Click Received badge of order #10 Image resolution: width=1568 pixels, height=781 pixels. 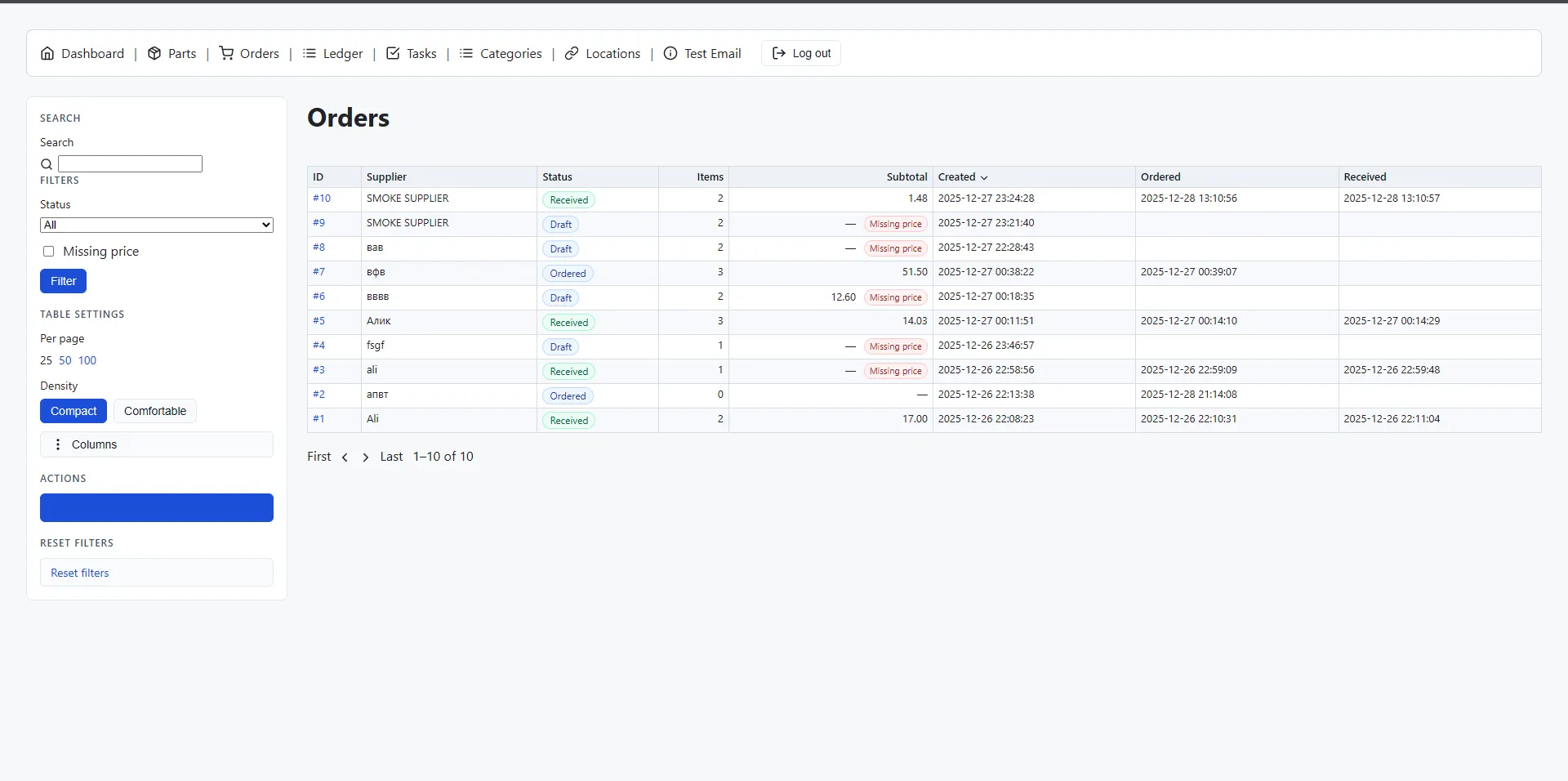(568, 200)
